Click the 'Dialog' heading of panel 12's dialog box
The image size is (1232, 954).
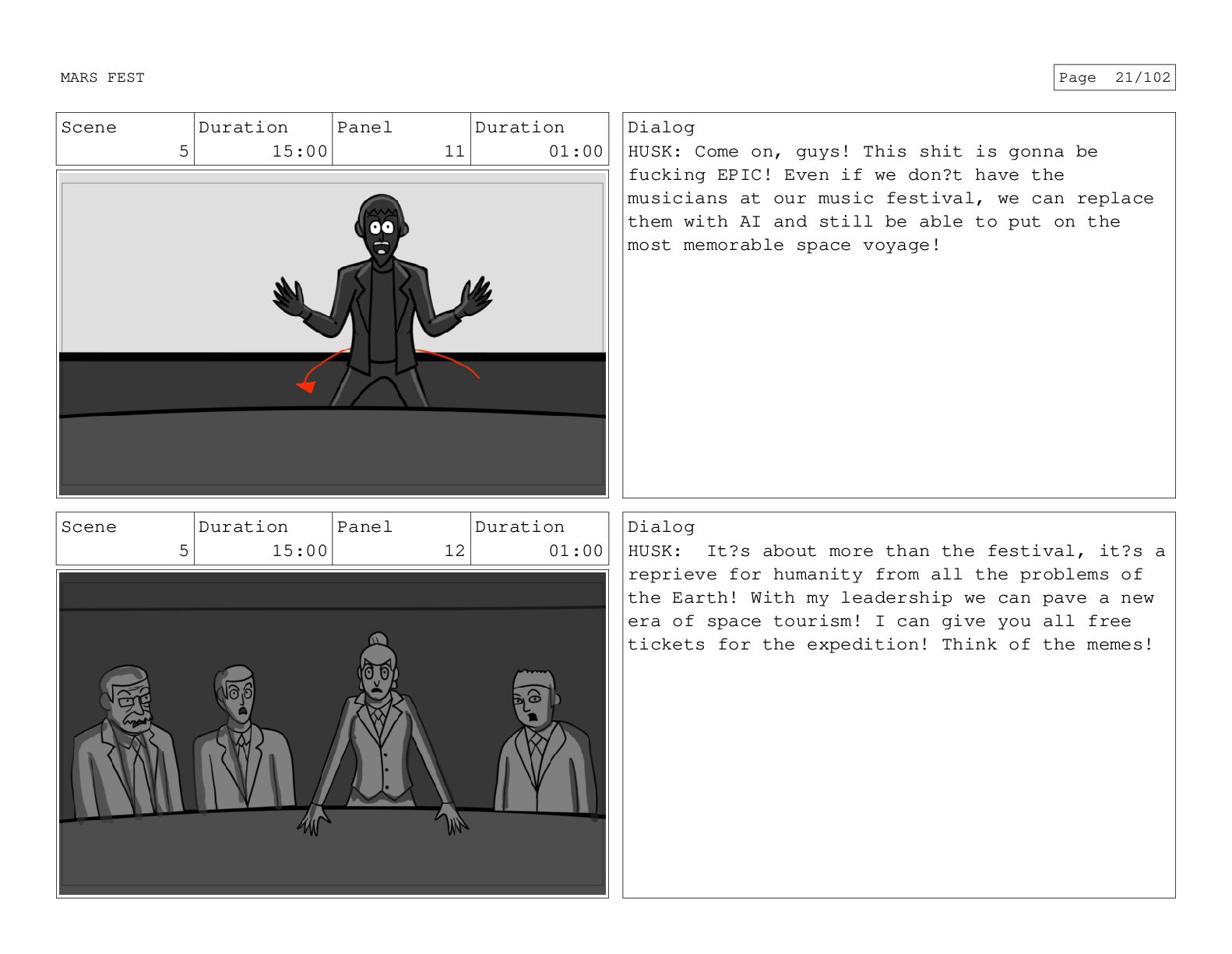tap(661, 527)
